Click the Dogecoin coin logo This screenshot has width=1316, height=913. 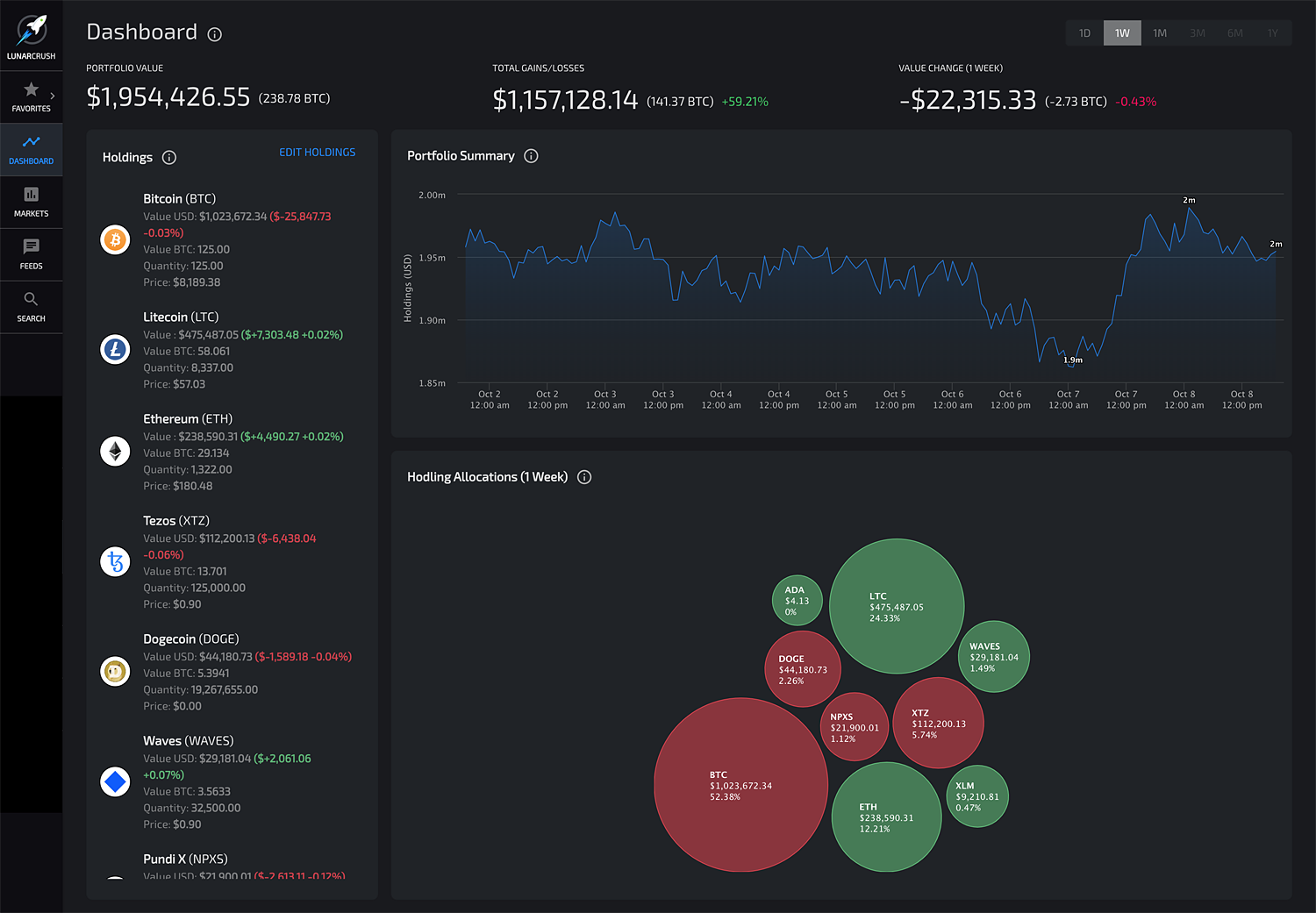[115, 672]
